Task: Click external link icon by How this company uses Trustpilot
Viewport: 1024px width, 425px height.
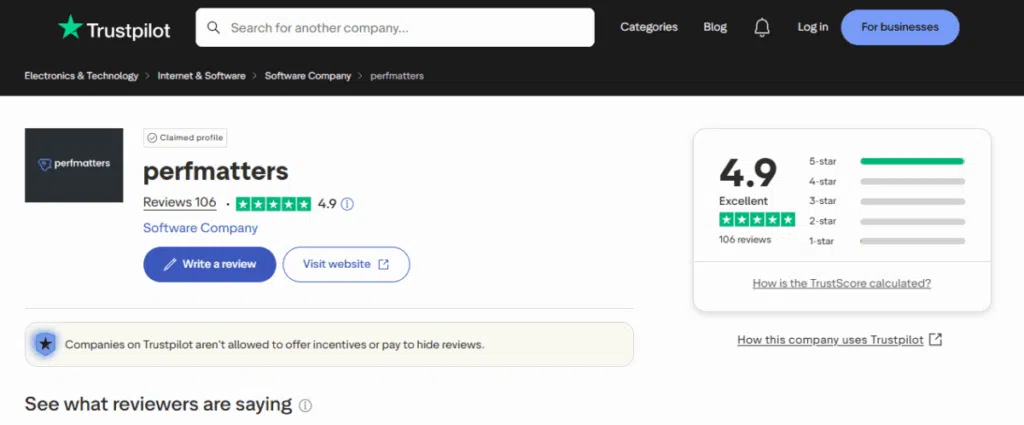Action: pos(936,339)
